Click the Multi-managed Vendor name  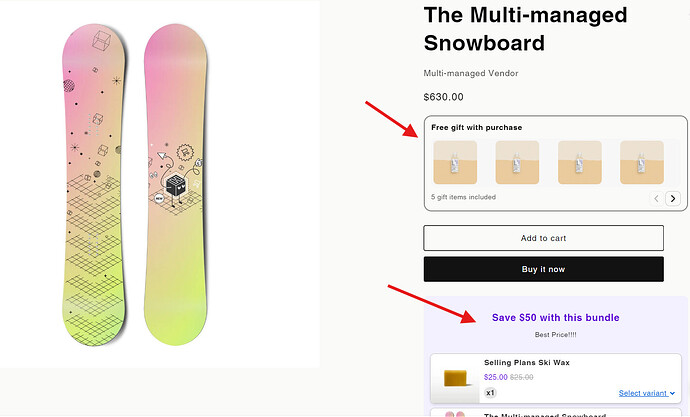point(471,73)
